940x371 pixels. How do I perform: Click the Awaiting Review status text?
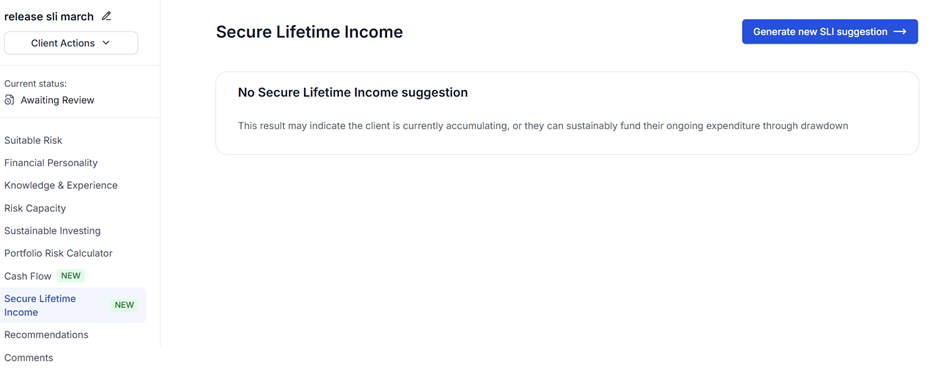(x=58, y=100)
